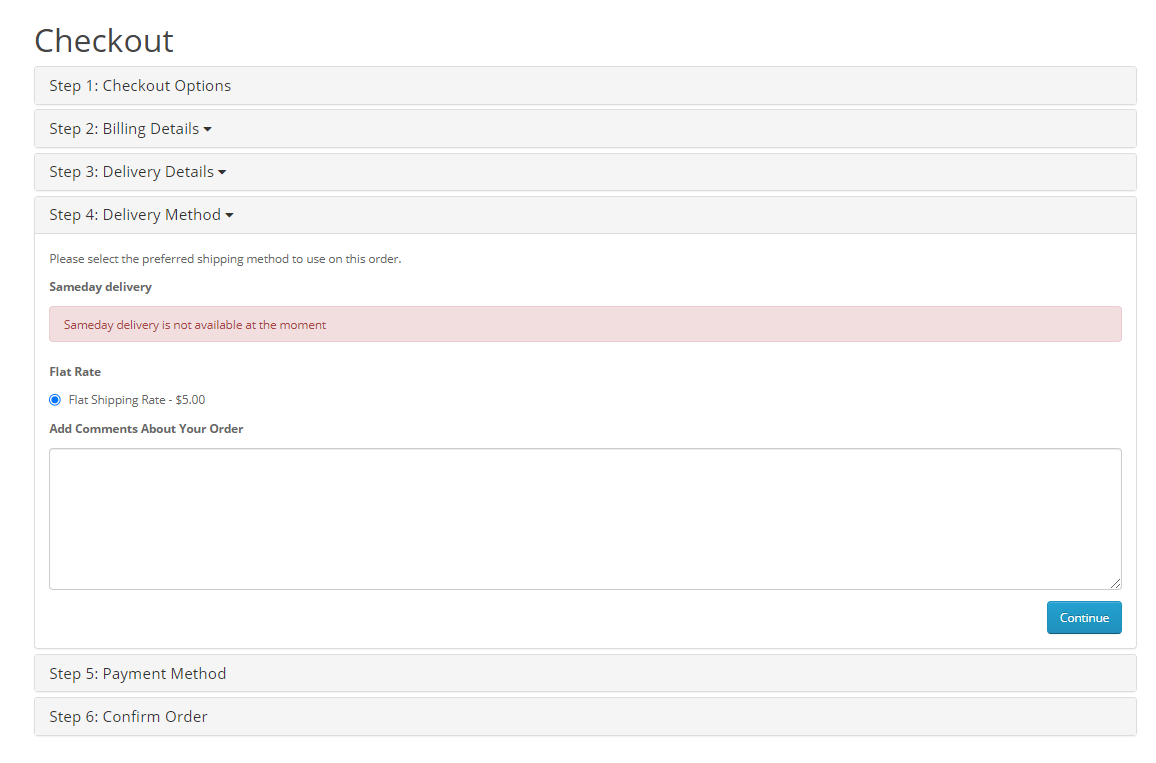Grab the comments box resize handle
The height and width of the screenshot is (763, 1156).
pos(1115,583)
